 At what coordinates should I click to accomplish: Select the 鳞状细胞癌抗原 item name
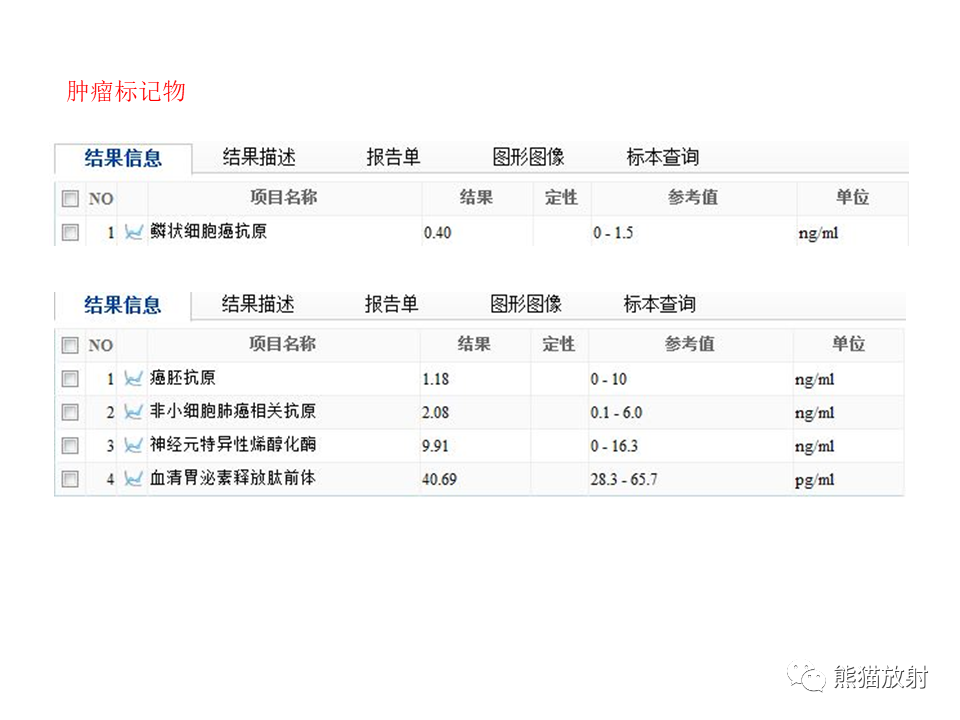click(209, 231)
